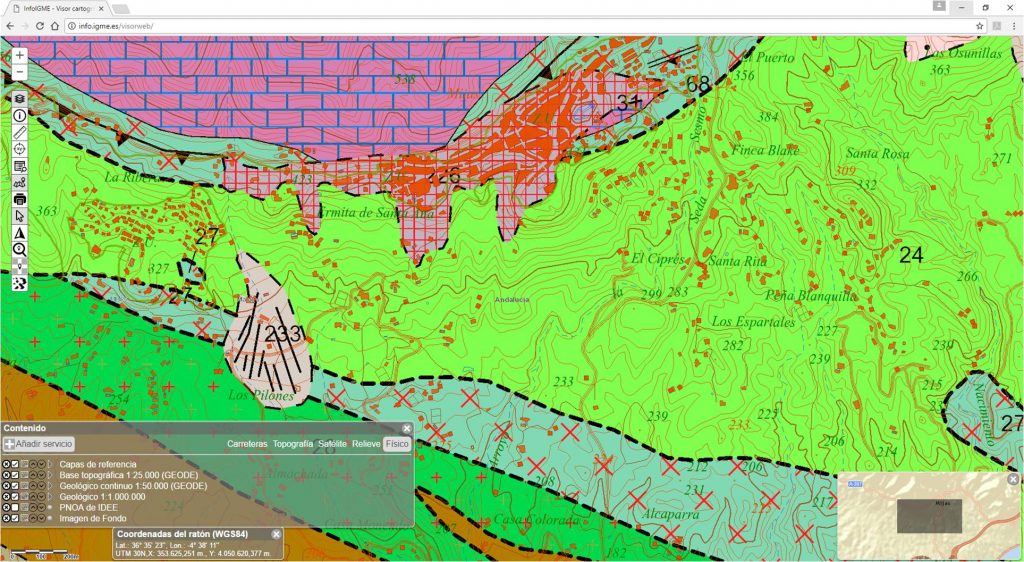Open opacity control for Capas de referencia

pyautogui.click(x=24, y=464)
